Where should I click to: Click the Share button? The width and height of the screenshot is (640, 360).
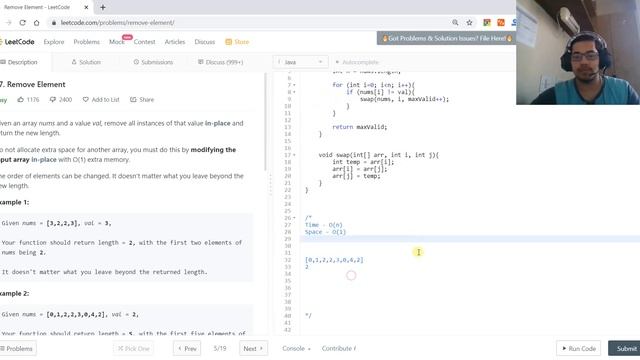pos(142,100)
